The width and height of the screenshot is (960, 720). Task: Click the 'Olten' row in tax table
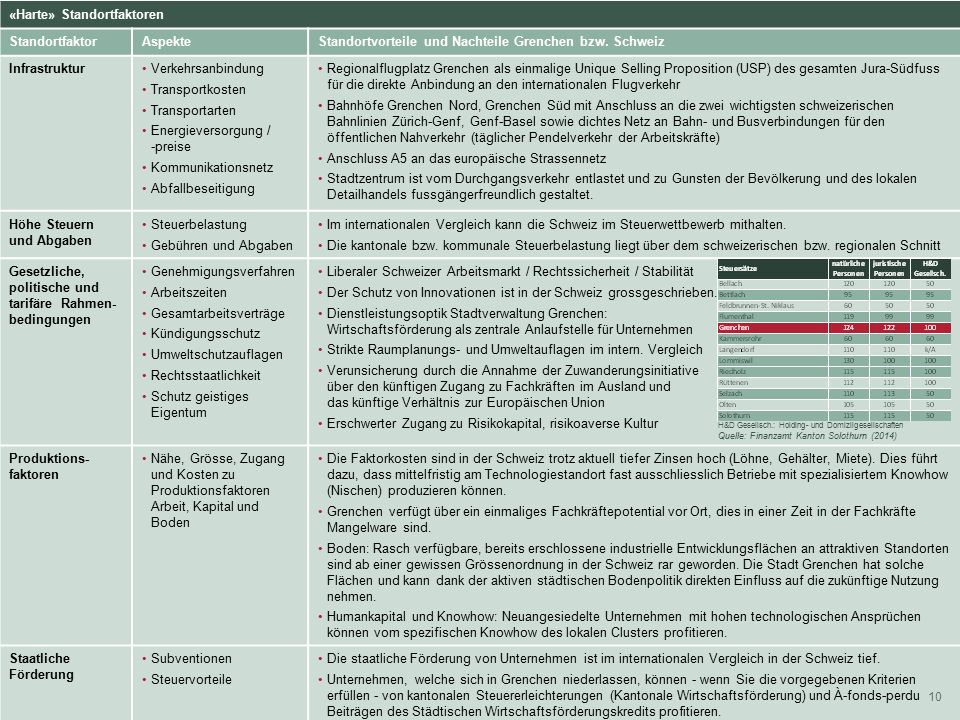[x=834, y=405]
